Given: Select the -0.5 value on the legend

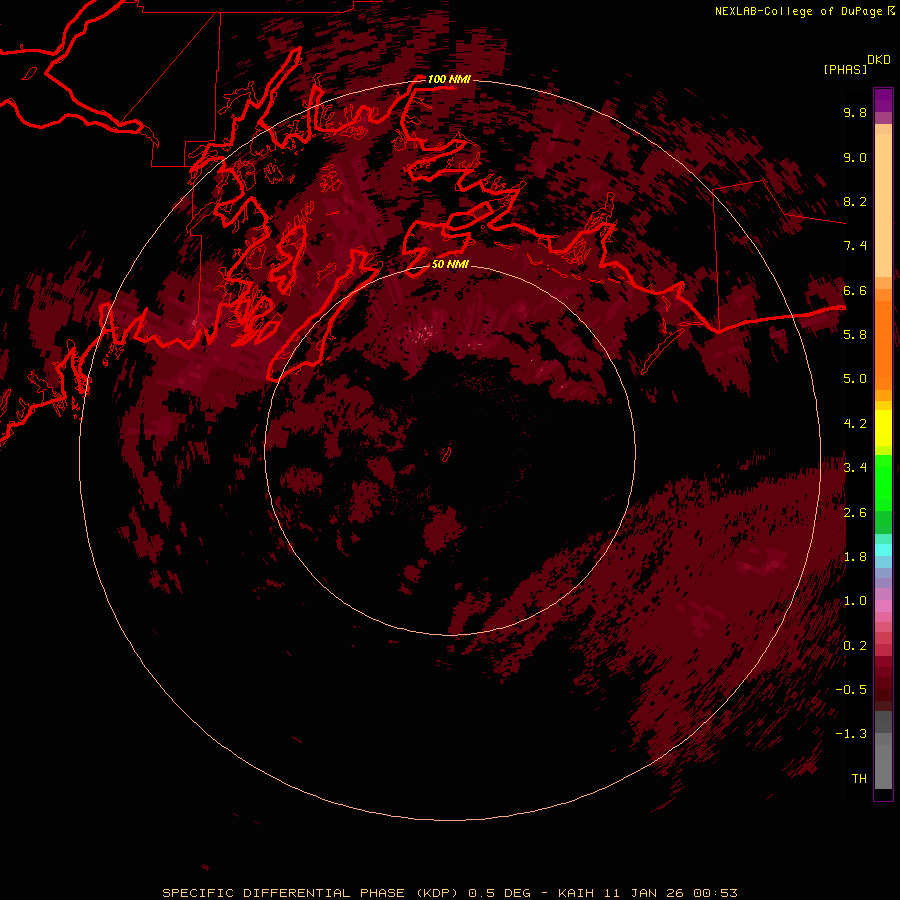Looking at the screenshot, I should click(x=851, y=690).
